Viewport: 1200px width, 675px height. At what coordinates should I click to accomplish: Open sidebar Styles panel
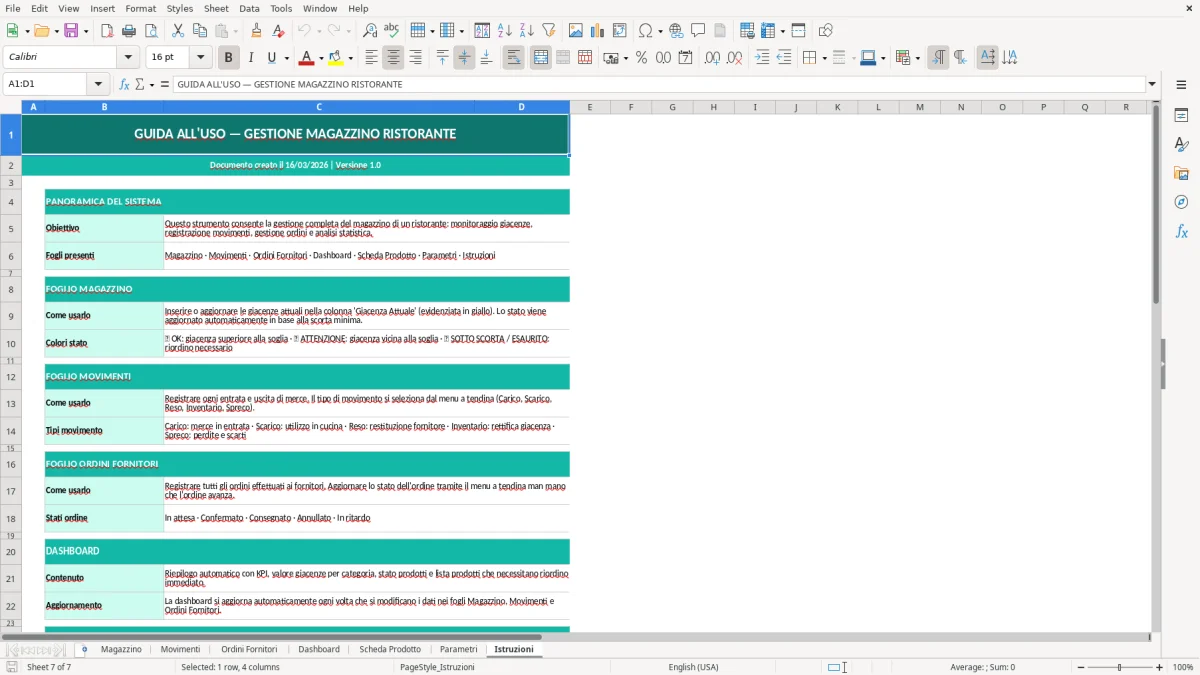pos(1181,144)
